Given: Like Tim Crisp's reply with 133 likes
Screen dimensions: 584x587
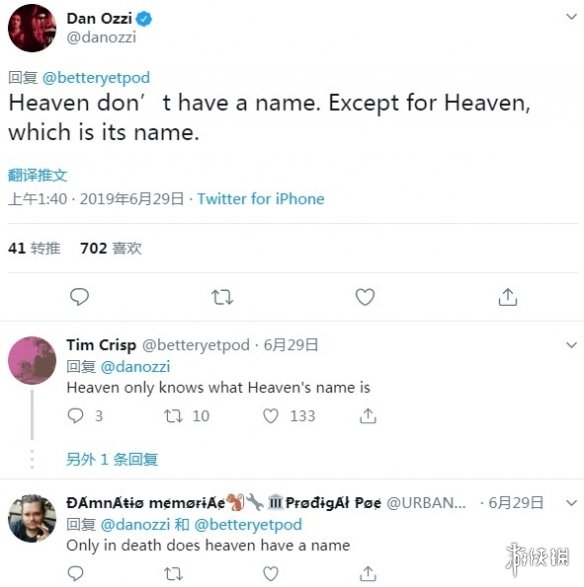Looking at the screenshot, I should [271, 416].
